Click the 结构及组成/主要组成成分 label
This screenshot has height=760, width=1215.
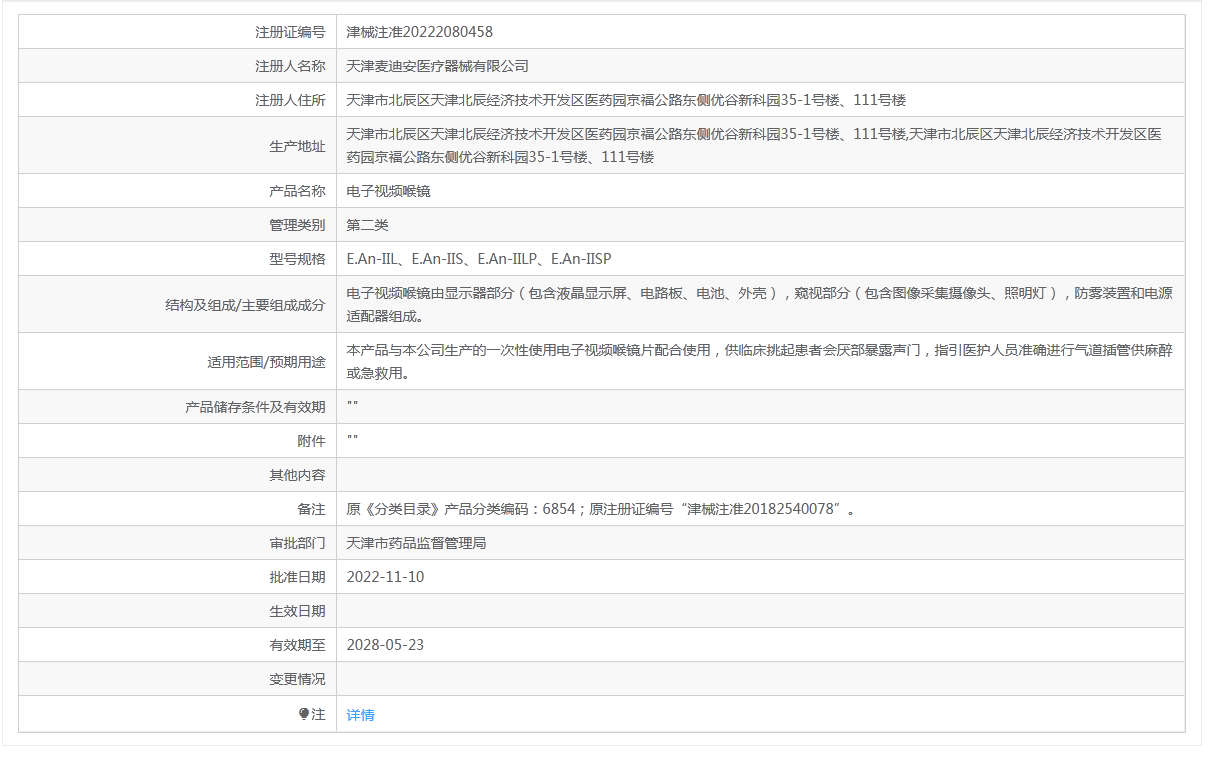[246, 305]
